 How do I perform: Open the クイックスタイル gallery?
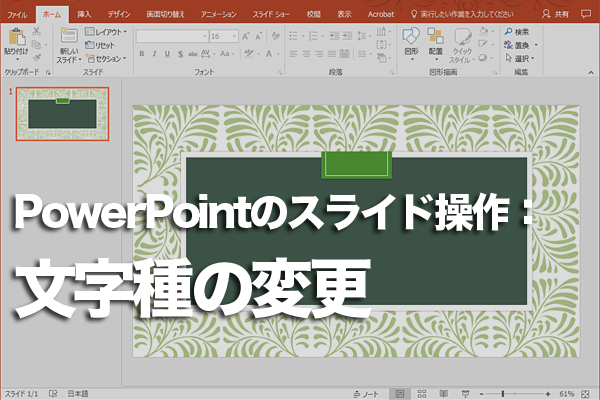(462, 45)
